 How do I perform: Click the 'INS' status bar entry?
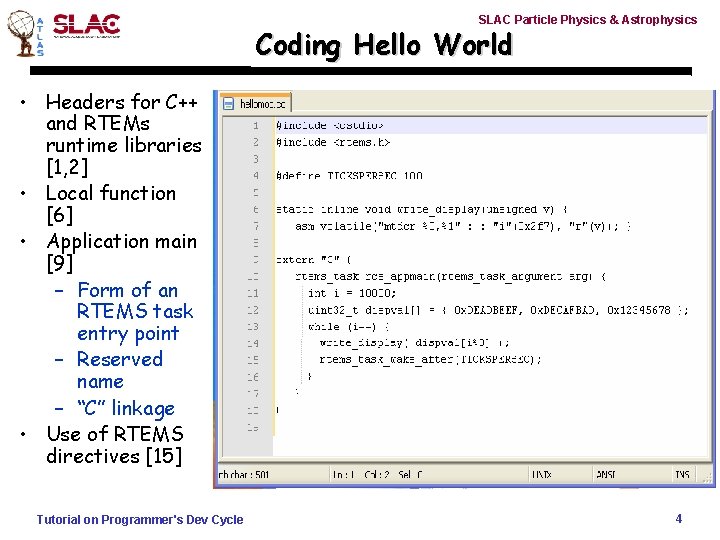(x=682, y=474)
